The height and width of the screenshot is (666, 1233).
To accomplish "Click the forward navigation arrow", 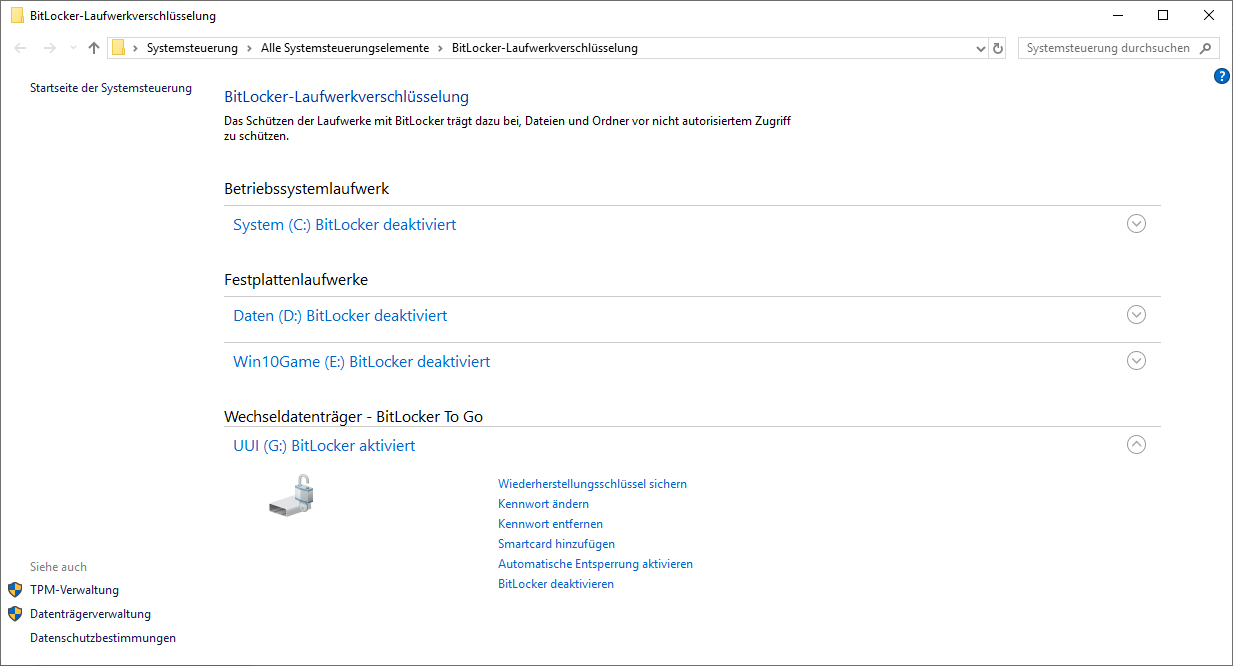I will click(x=50, y=48).
